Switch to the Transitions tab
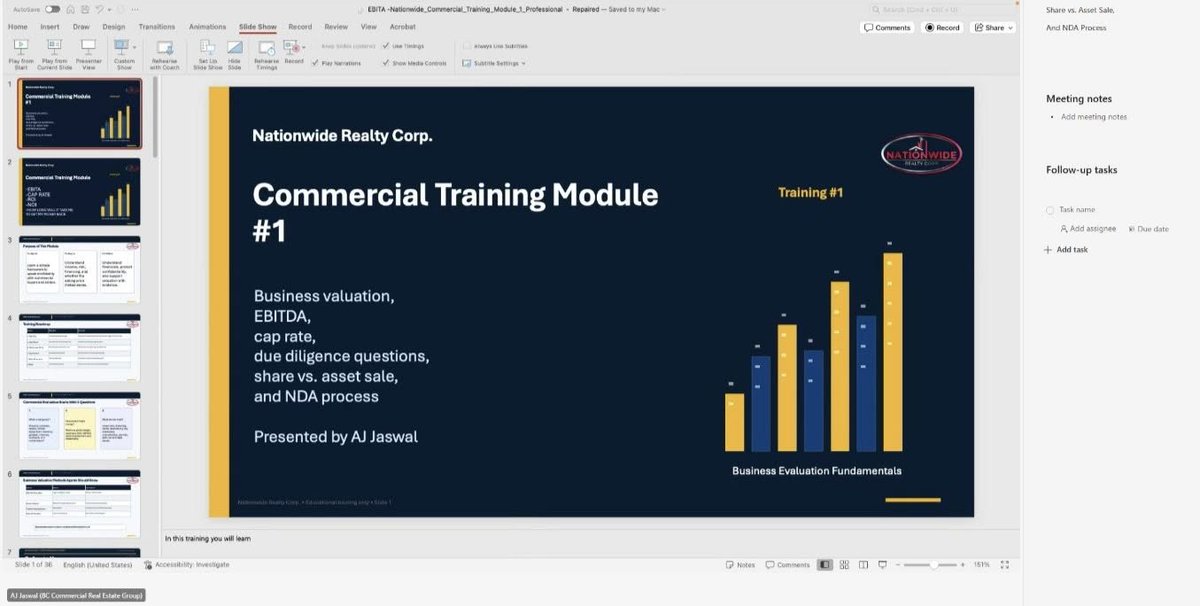 coord(157,27)
